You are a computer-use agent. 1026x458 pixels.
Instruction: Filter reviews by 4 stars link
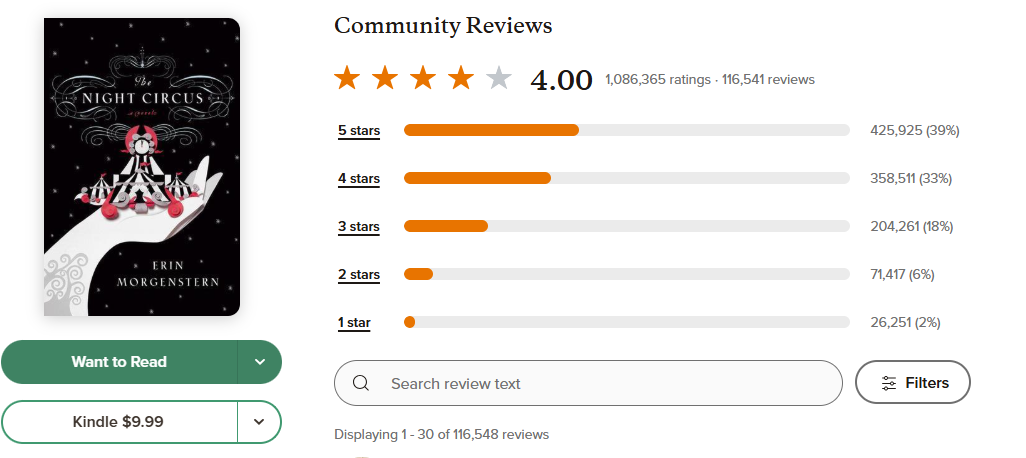[359, 179]
